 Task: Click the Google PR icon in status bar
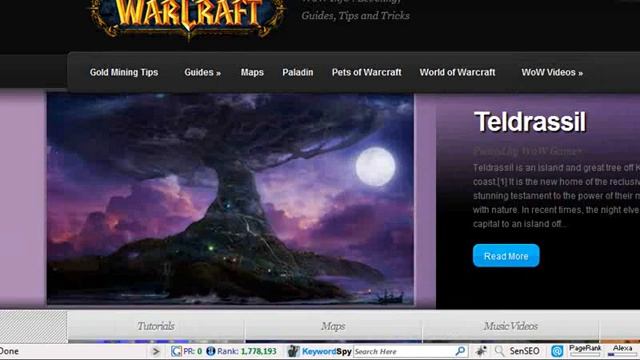pos(176,351)
